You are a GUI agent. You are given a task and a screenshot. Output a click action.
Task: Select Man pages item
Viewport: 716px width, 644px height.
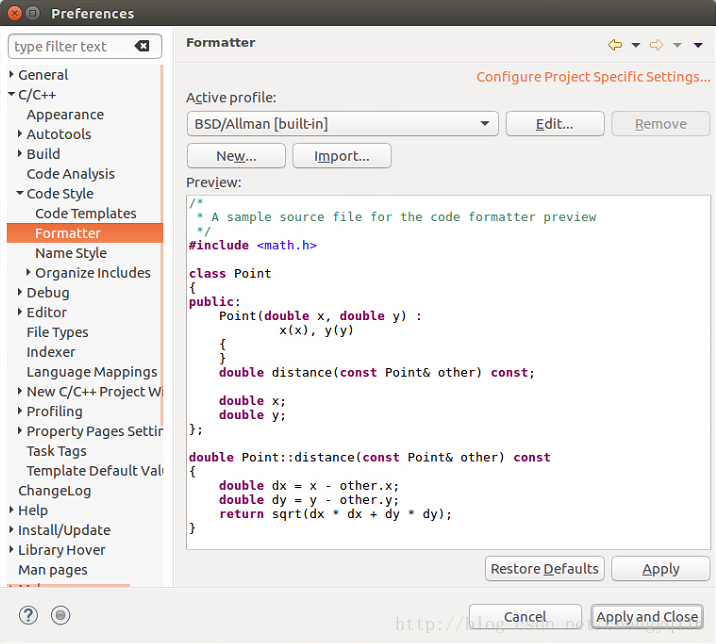click(53, 570)
